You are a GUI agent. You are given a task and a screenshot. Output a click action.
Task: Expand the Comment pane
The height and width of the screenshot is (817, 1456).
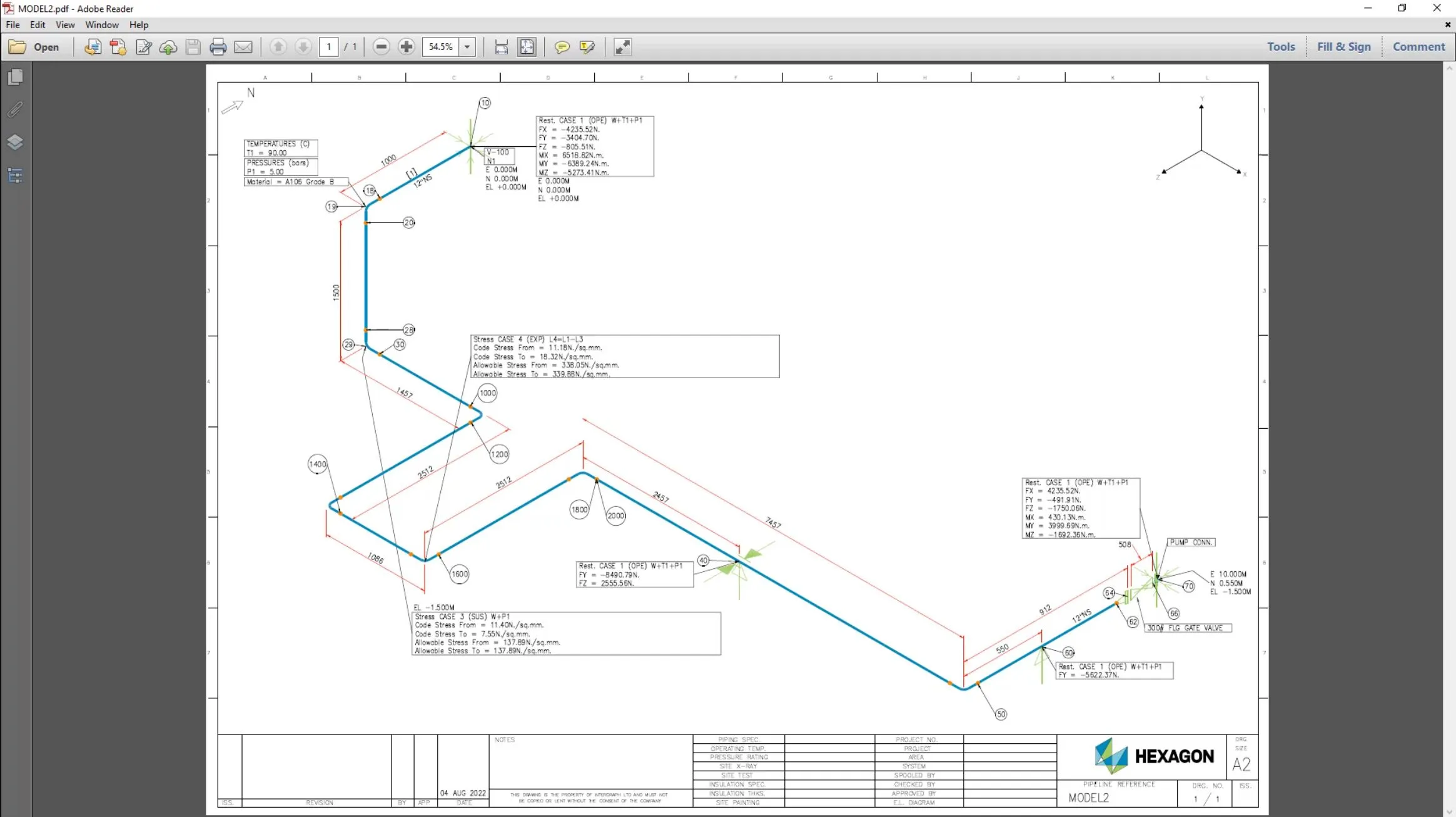pos(1418,47)
